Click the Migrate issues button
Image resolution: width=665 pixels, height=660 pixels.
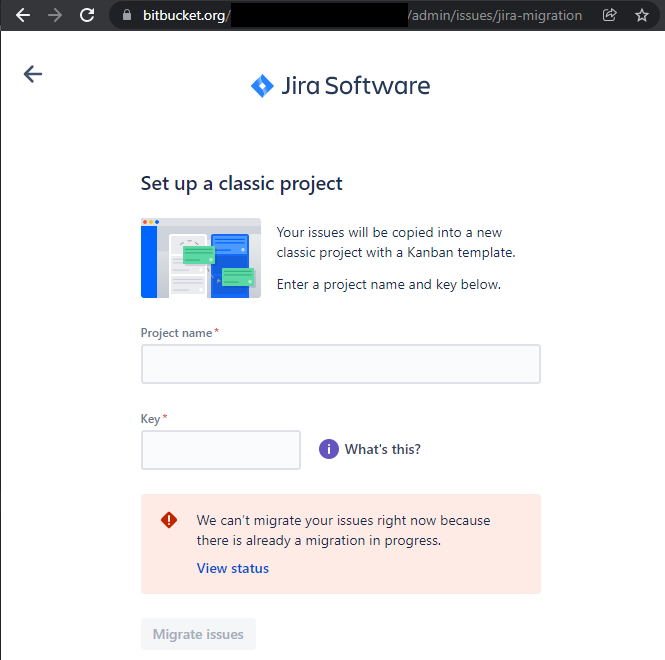click(x=198, y=634)
